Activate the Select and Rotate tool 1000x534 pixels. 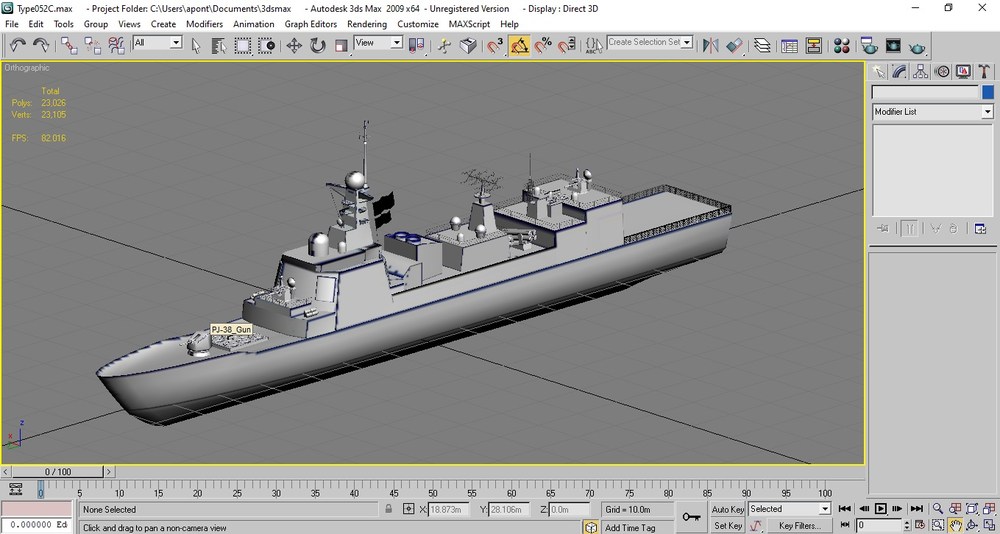coord(318,45)
